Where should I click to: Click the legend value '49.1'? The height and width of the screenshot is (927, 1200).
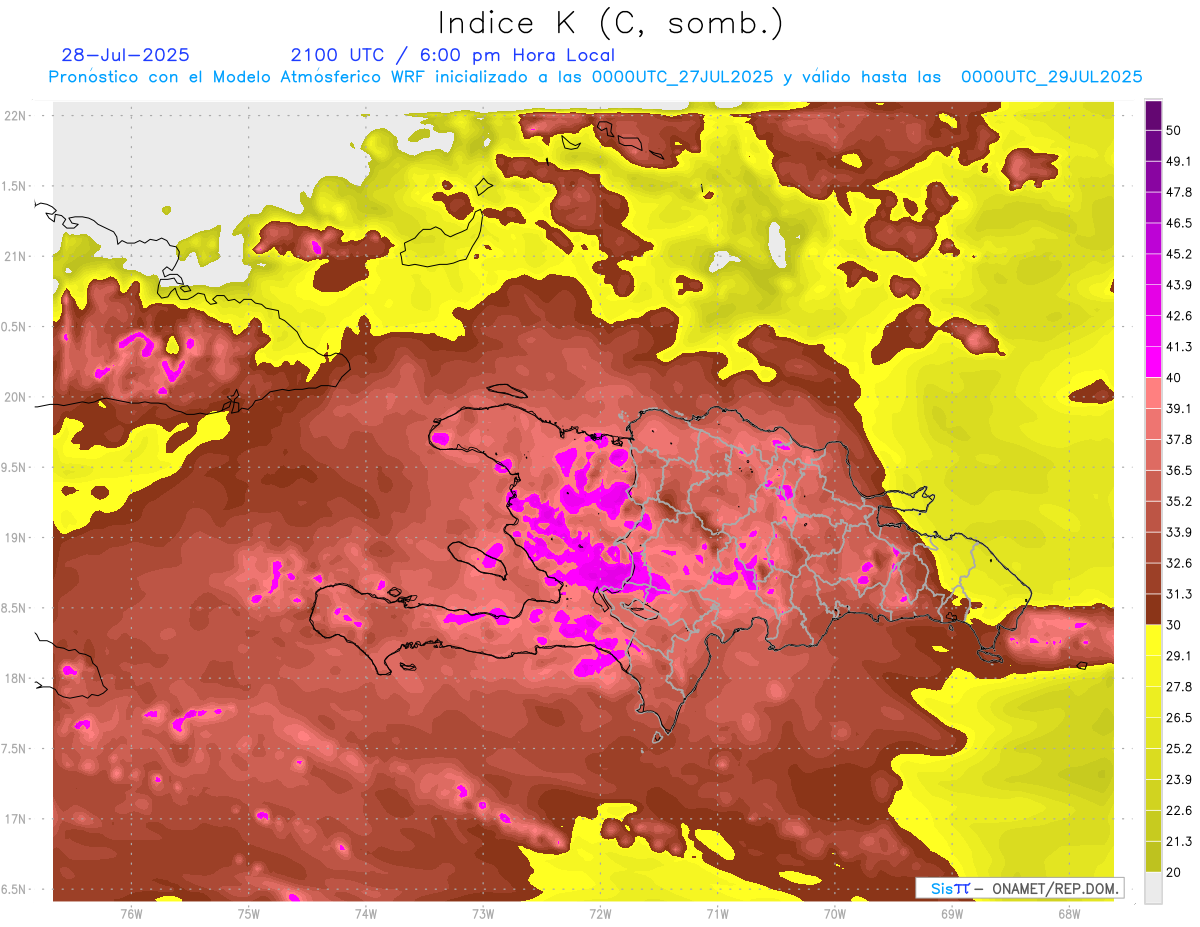(x=1180, y=162)
